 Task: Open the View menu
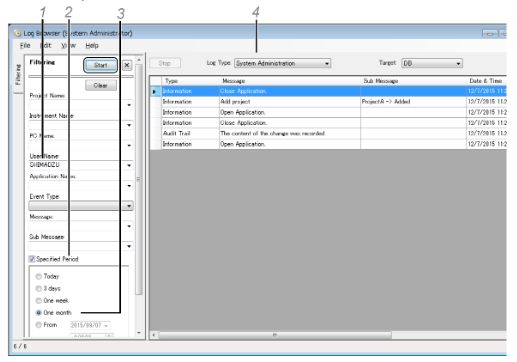(x=68, y=46)
